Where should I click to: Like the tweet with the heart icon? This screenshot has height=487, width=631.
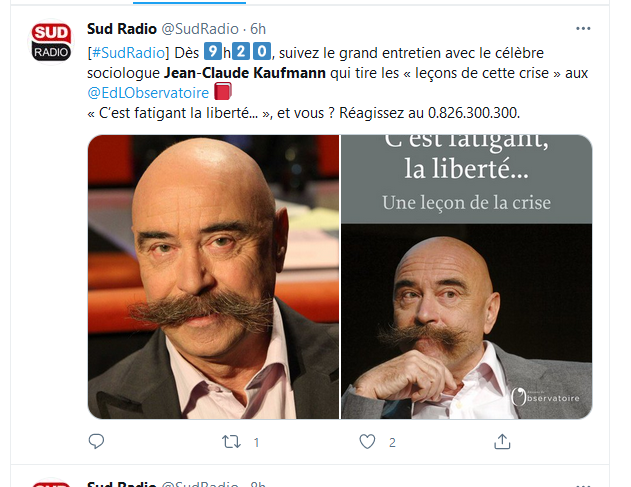367,442
